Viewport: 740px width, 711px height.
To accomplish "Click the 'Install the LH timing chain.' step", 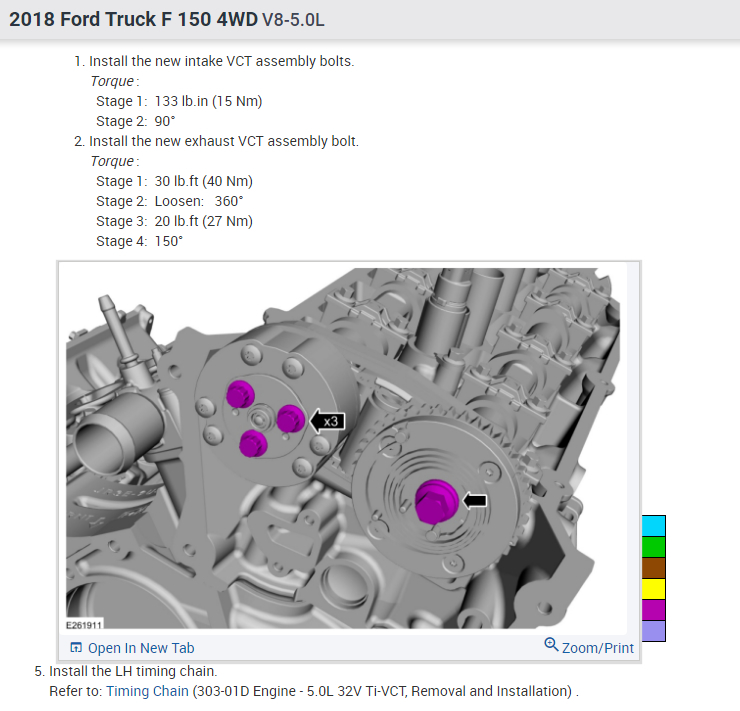I will point(133,671).
